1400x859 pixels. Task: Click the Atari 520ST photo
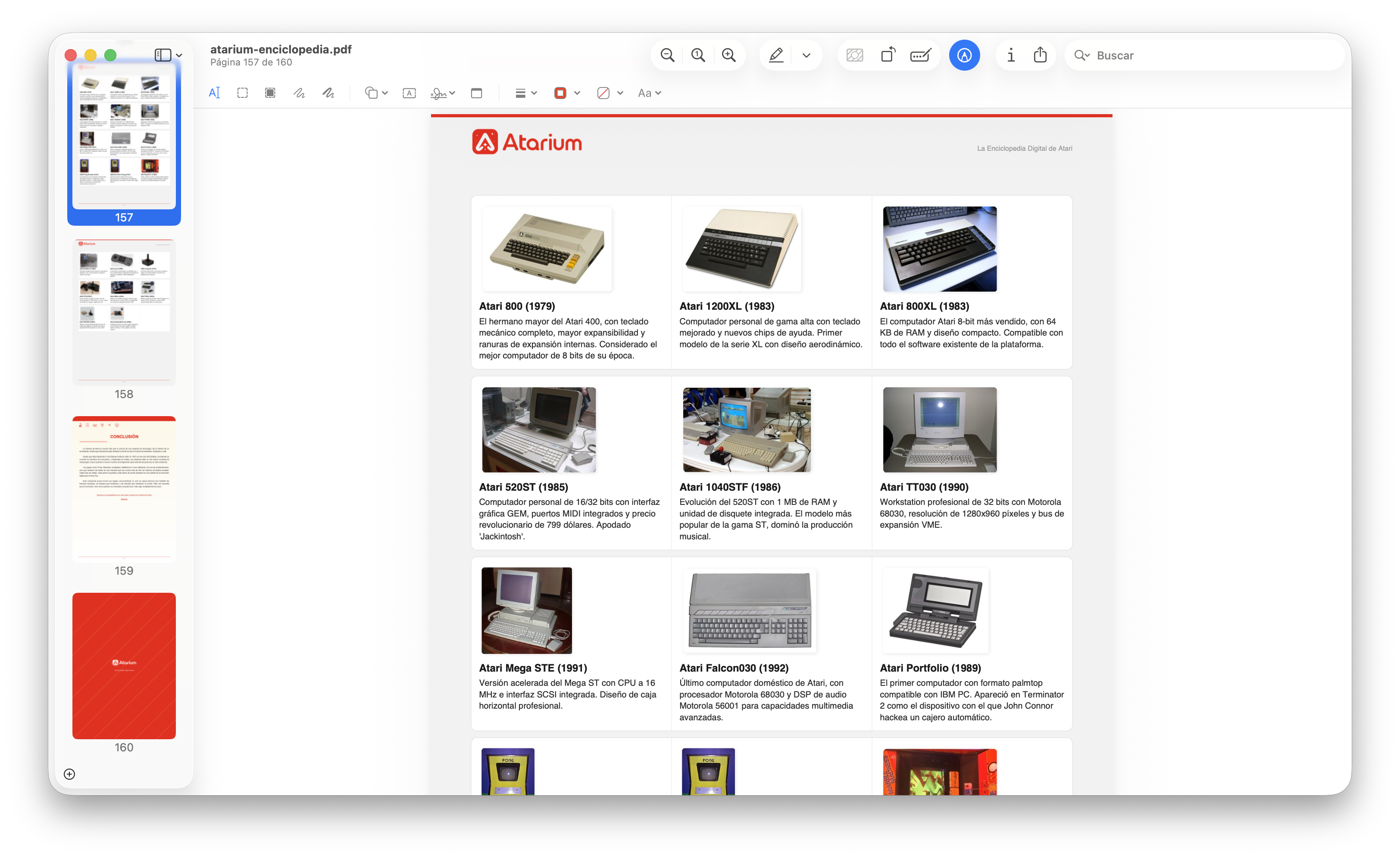539,429
